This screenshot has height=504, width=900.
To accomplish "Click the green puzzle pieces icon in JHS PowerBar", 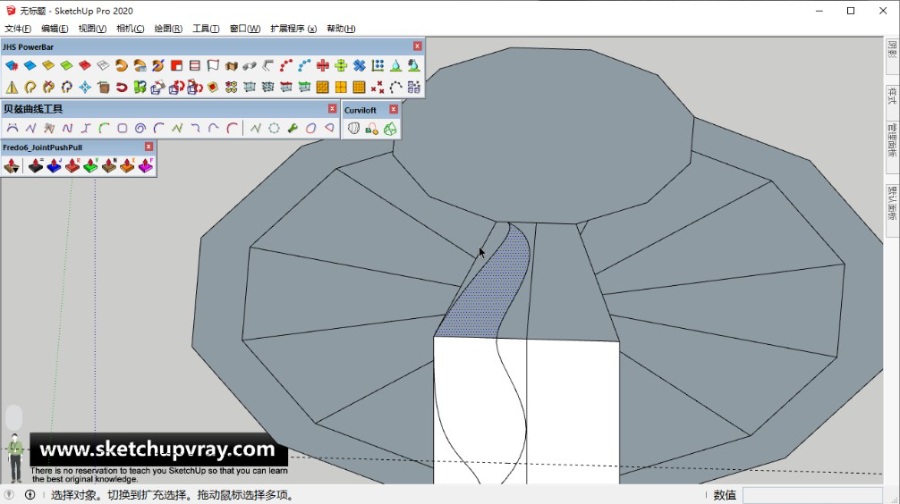I will point(140,87).
